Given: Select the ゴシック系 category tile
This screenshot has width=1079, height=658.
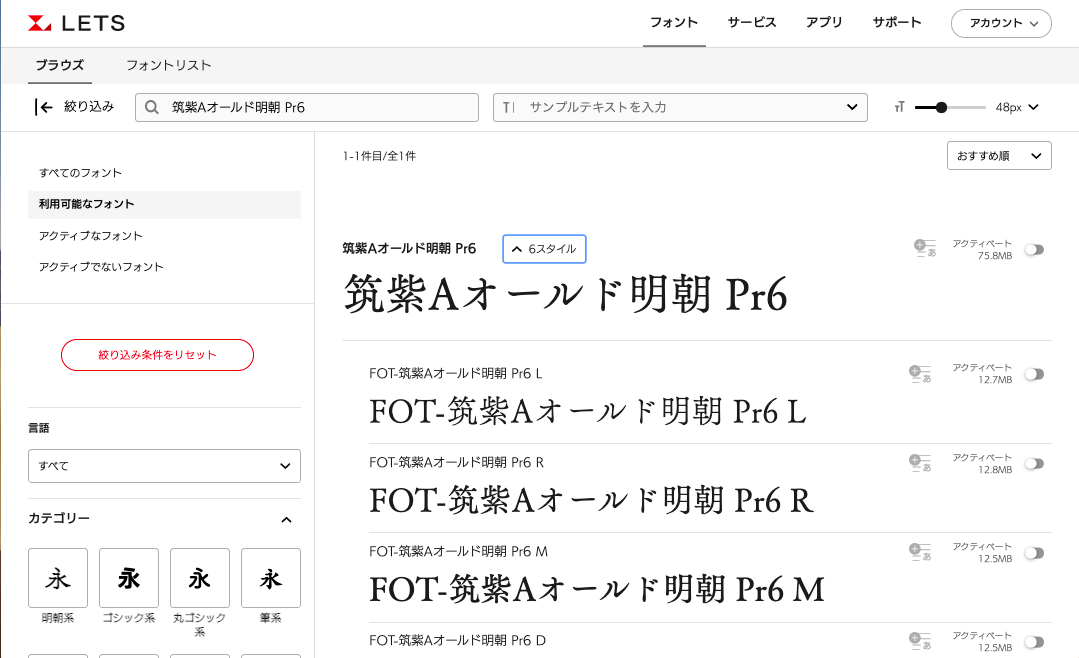Looking at the screenshot, I should coord(129,578).
